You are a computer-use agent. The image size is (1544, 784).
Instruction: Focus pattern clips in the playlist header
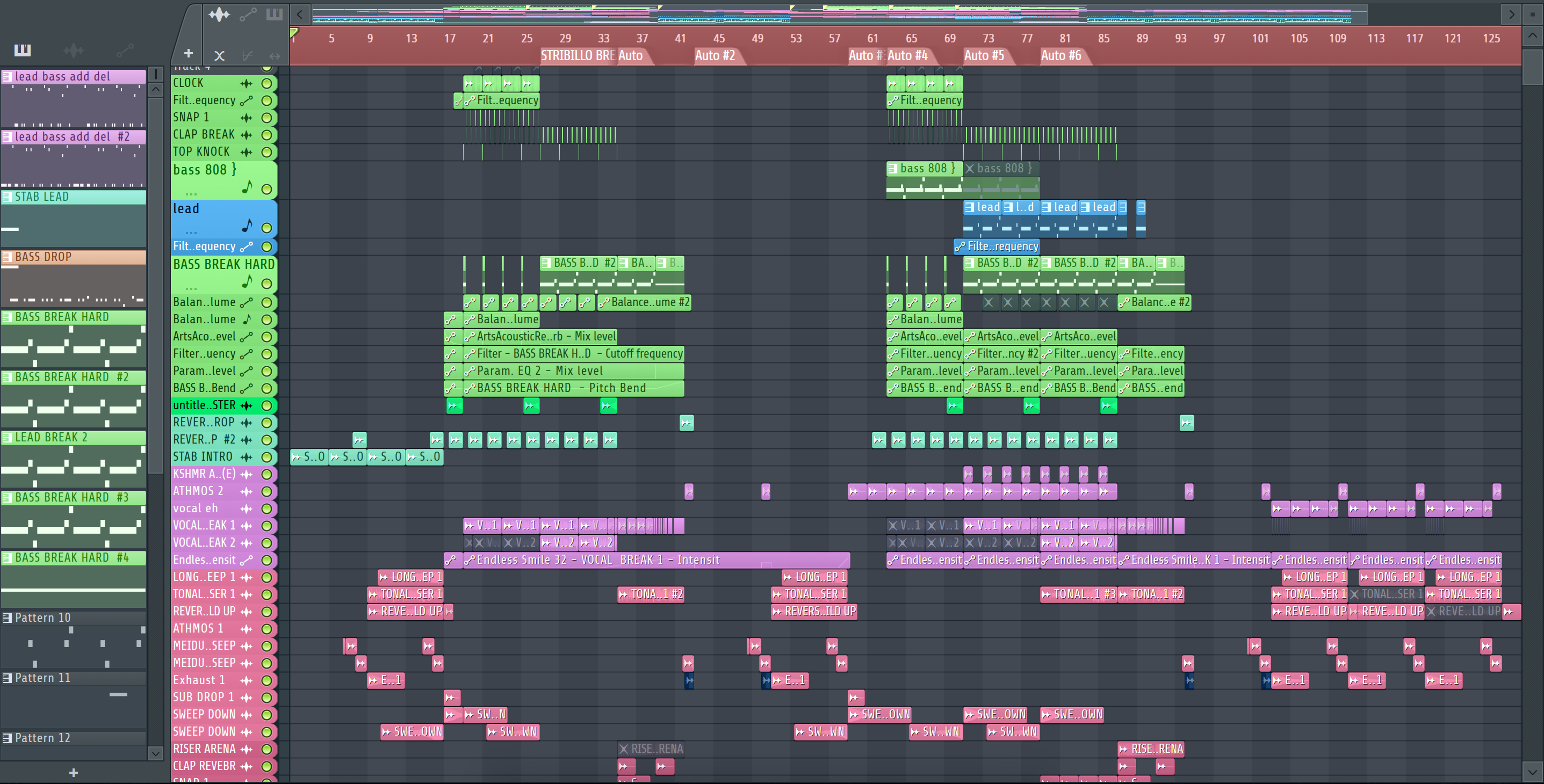pyautogui.click(x=275, y=14)
